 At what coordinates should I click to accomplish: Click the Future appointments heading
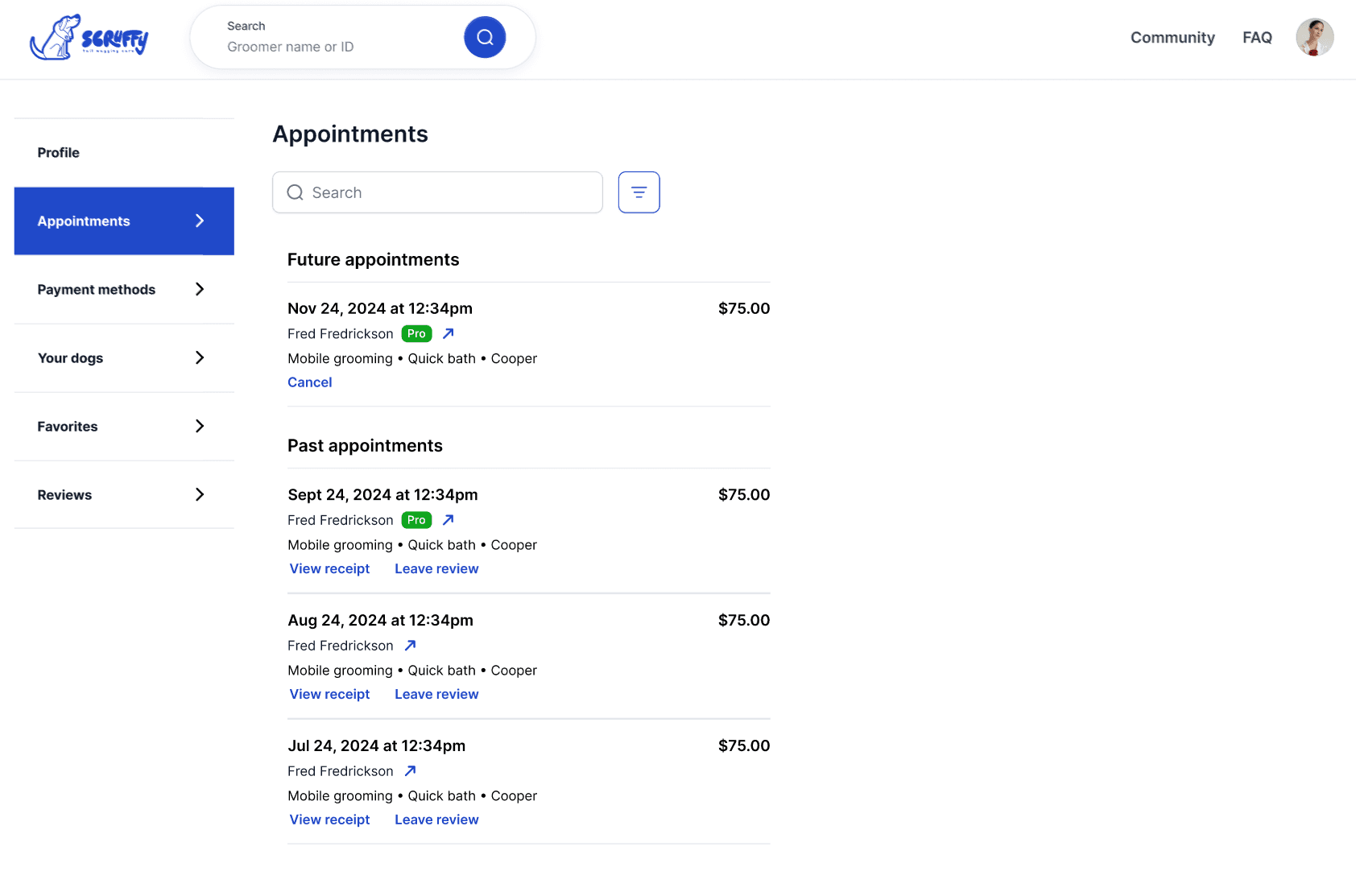click(374, 259)
